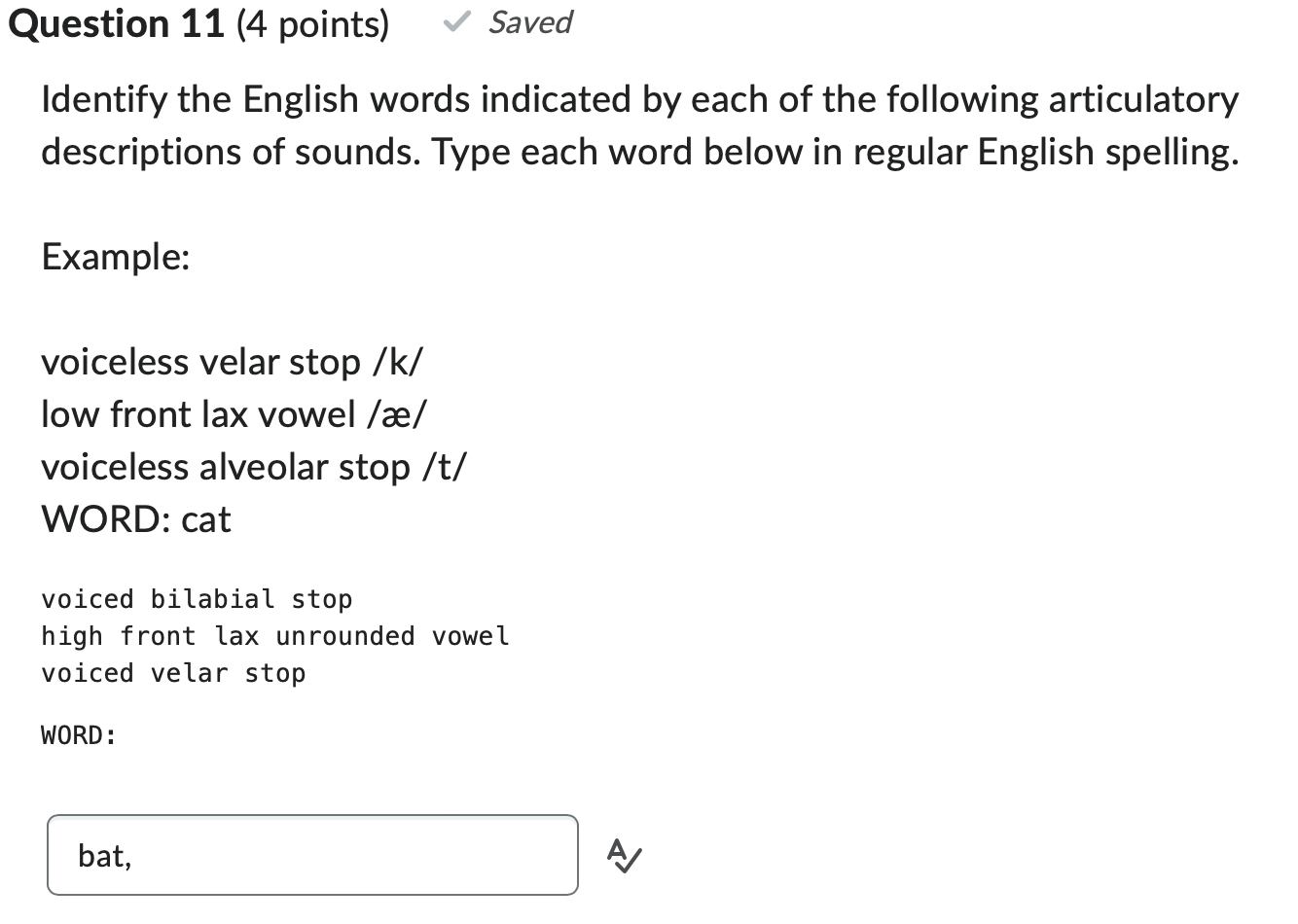Click the example line WORD: cat
This screenshot has width=1298, height=924.
click(x=135, y=518)
